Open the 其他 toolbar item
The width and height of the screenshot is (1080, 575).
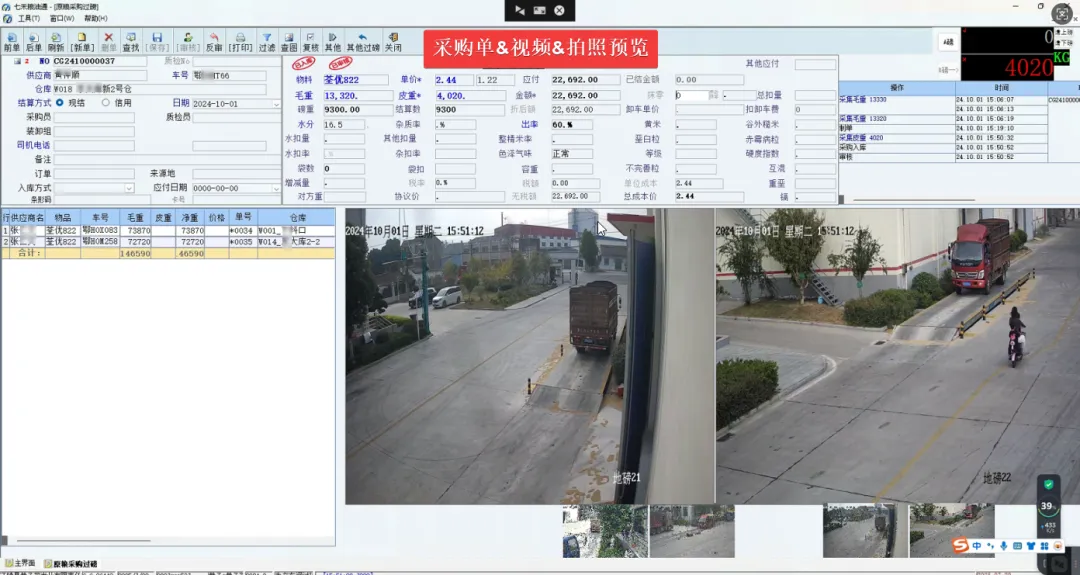[x=333, y=42]
